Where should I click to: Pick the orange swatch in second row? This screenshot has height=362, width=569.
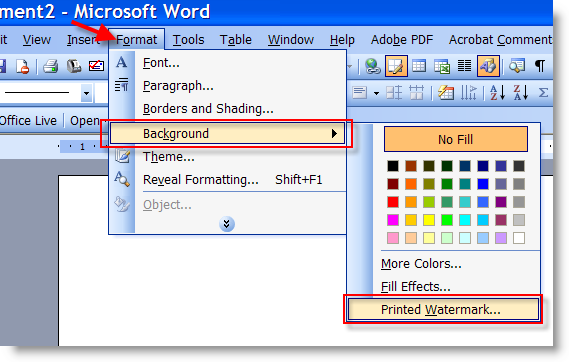click(411, 184)
